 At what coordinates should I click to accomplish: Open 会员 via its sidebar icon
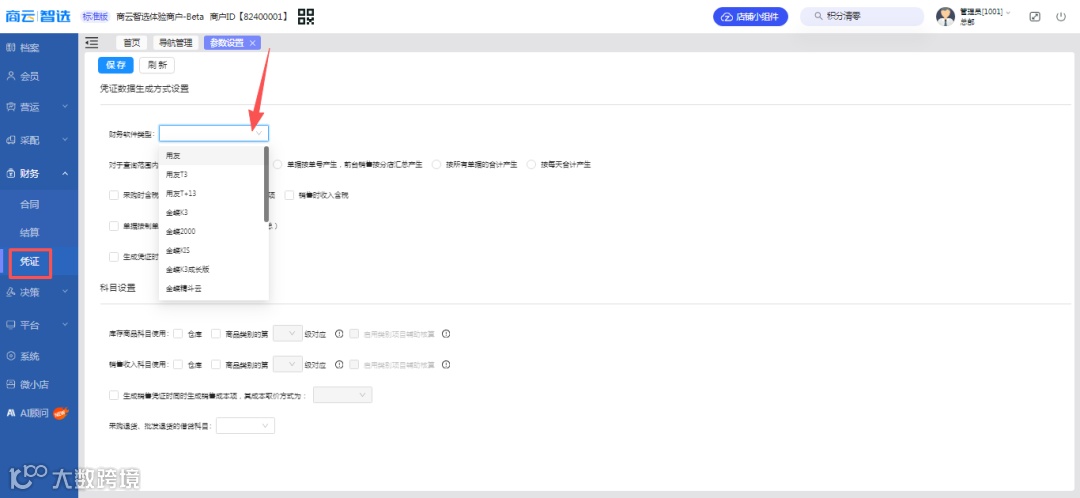[10, 76]
